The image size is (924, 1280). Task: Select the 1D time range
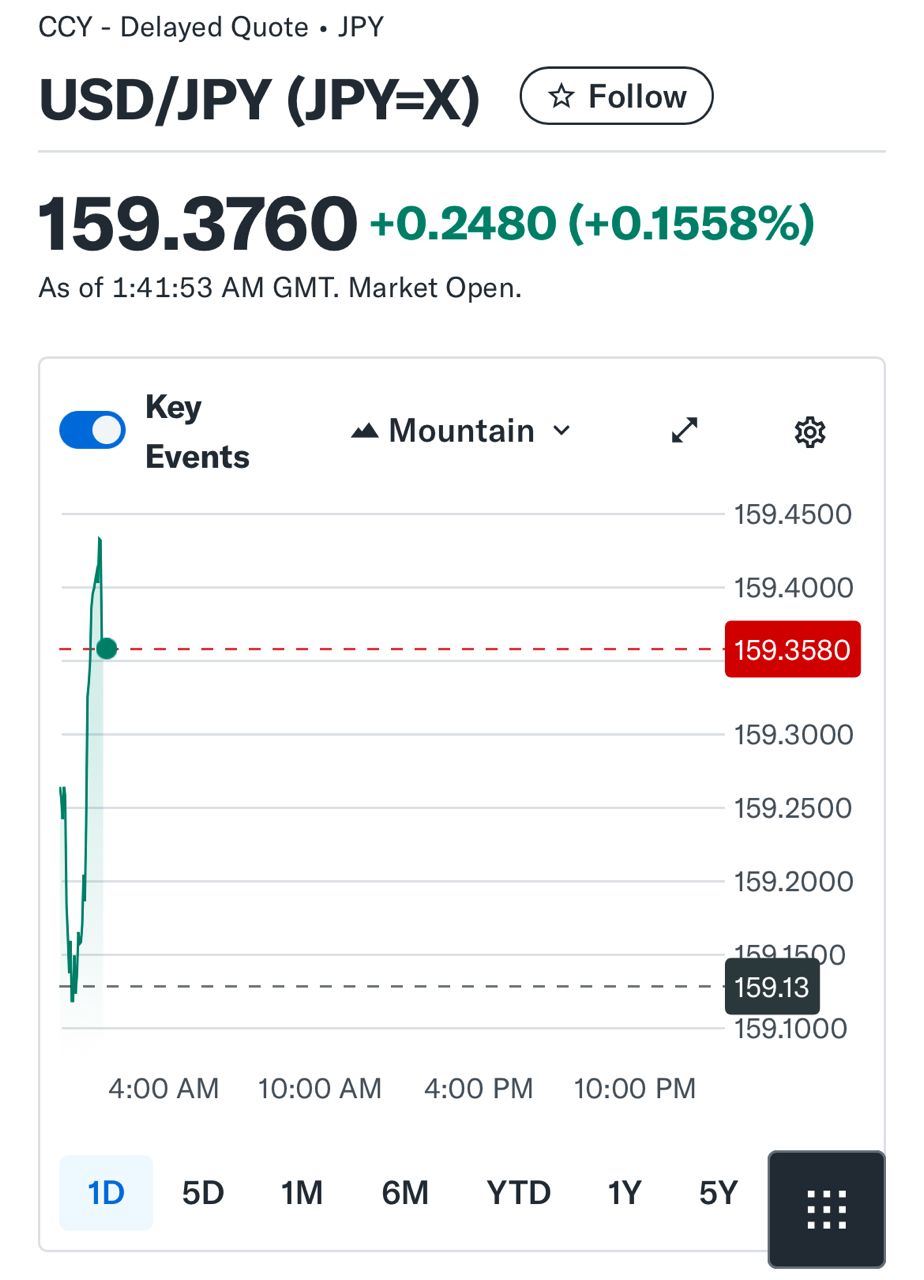pyautogui.click(x=106, y=1193)
